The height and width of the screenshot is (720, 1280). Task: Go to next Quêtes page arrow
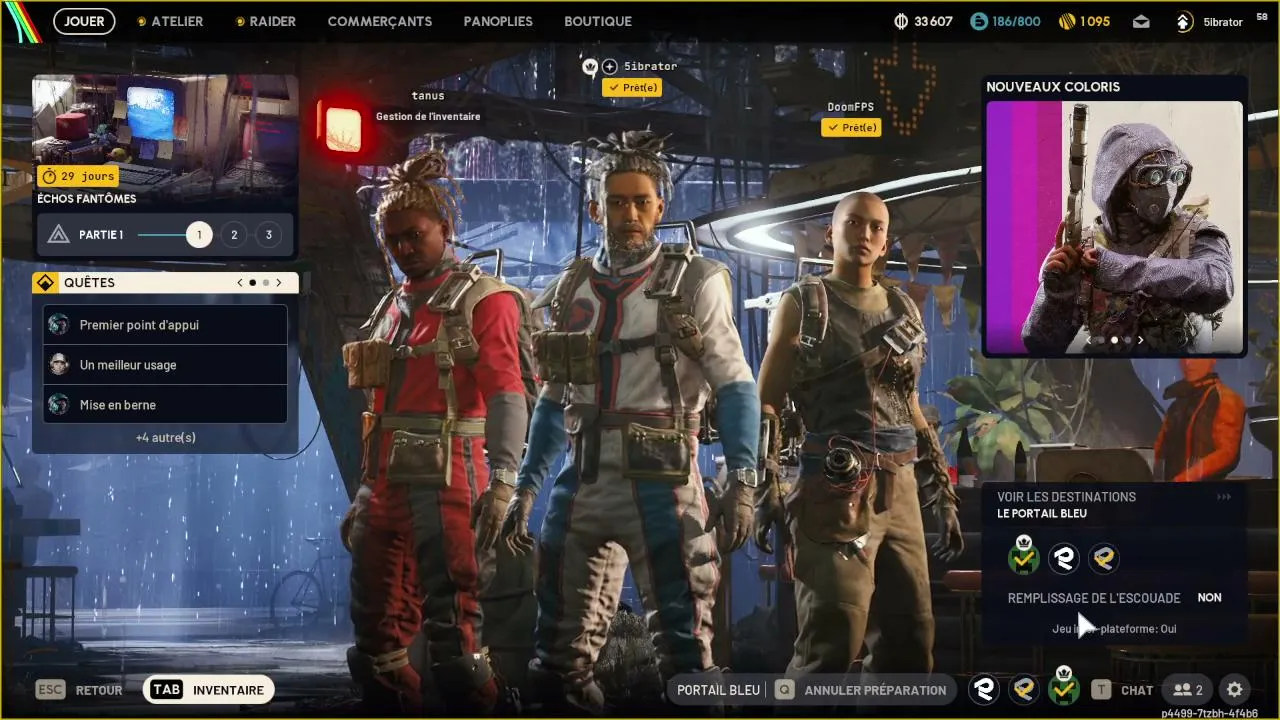coord(278,283)
